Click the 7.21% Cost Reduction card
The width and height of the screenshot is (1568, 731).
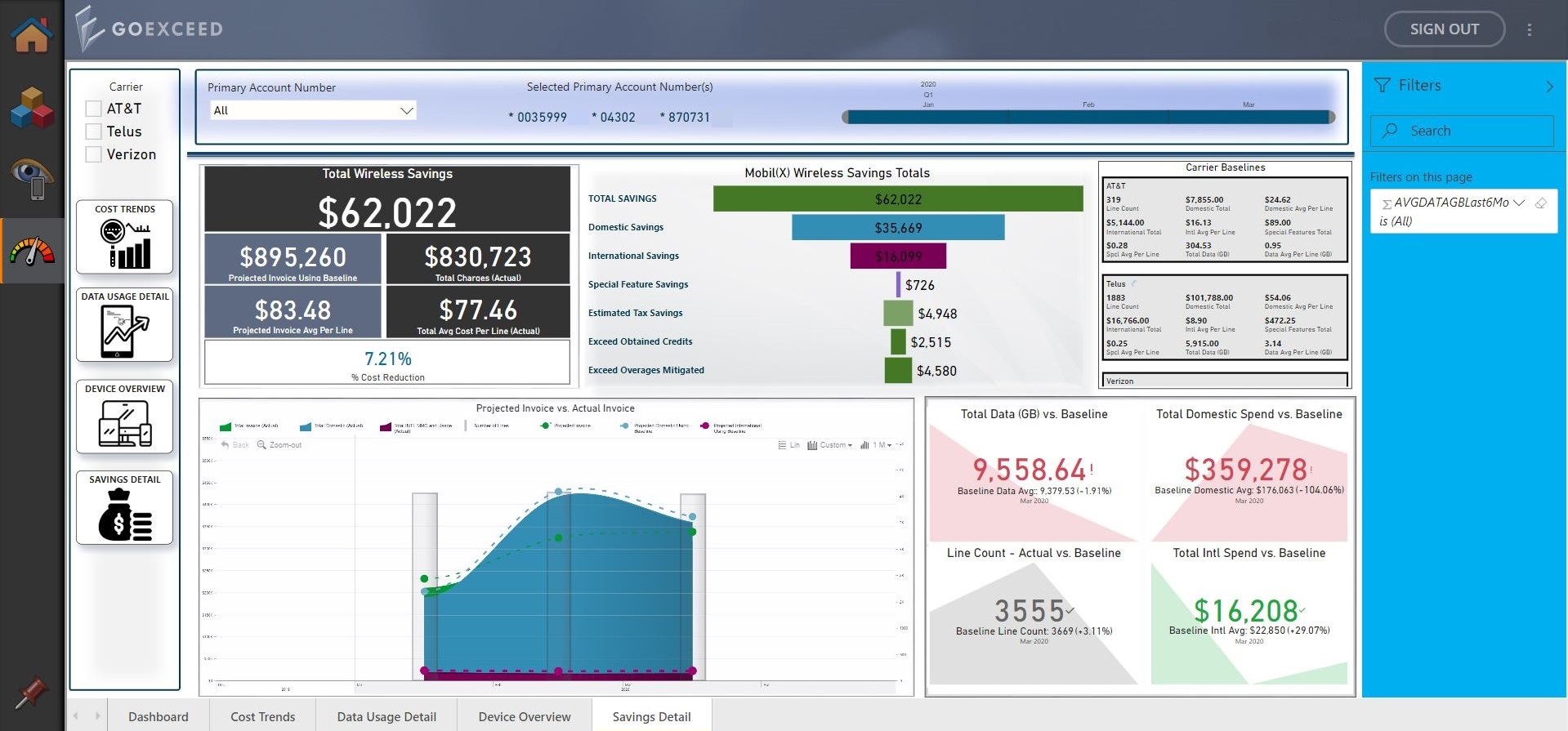tap(387, 361)
